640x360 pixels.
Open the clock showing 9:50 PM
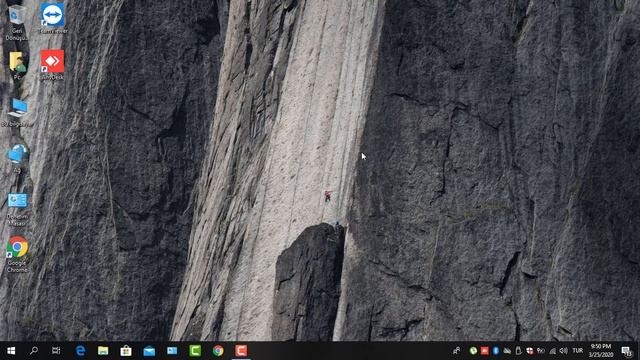pos(601,351)
